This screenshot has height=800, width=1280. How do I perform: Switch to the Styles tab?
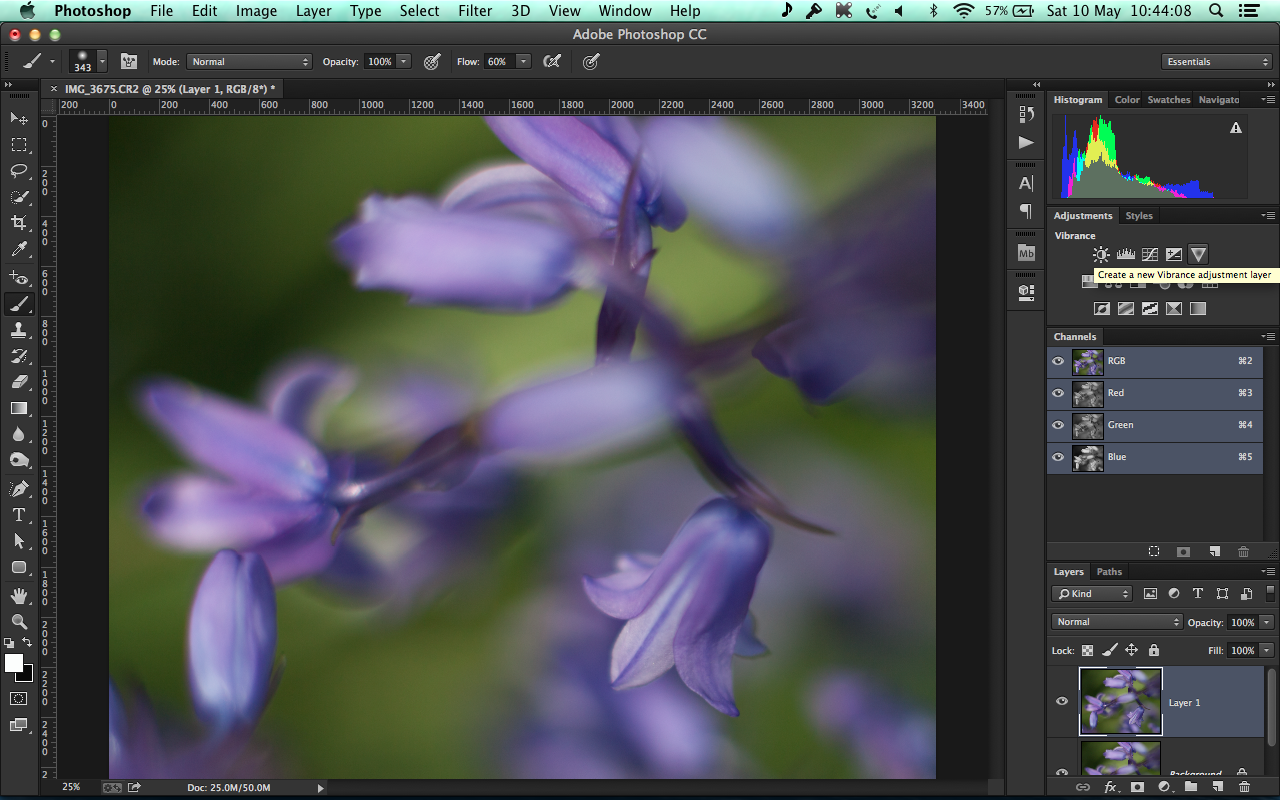(x=1139, y=216)
